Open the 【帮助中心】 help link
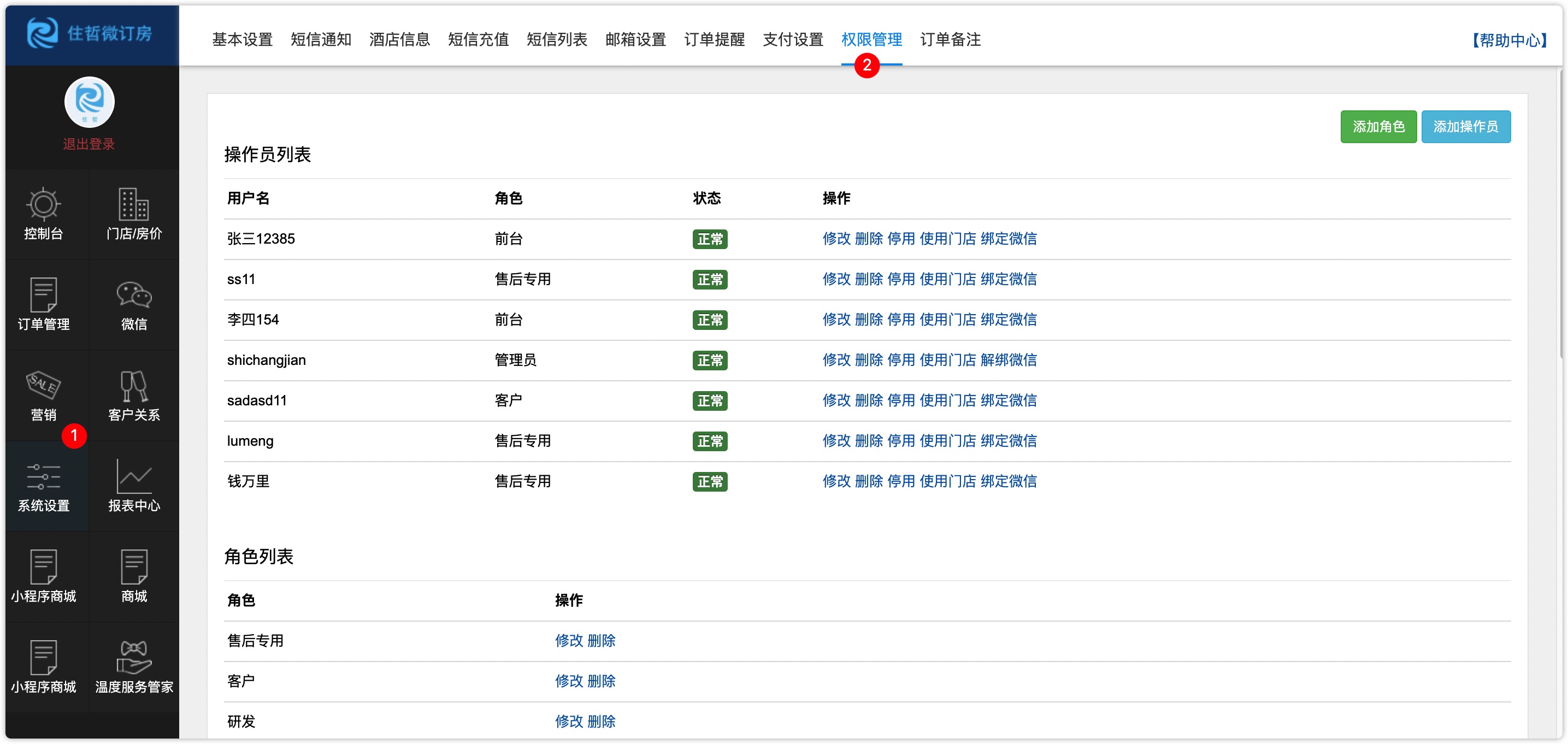This screenshot has height=744, width=1568. point(1510,40)
